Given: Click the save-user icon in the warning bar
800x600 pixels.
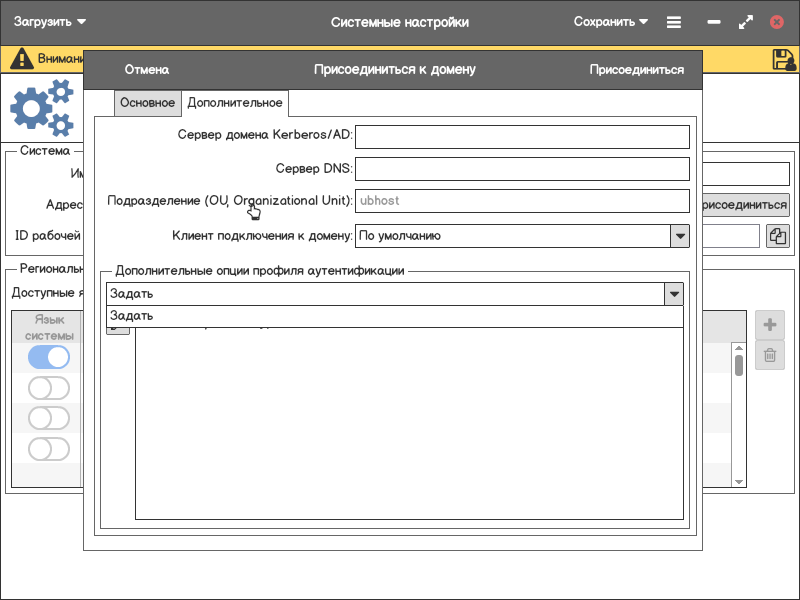Looking at the screenshot, I should pyautogui.click(x=784, y=59).
